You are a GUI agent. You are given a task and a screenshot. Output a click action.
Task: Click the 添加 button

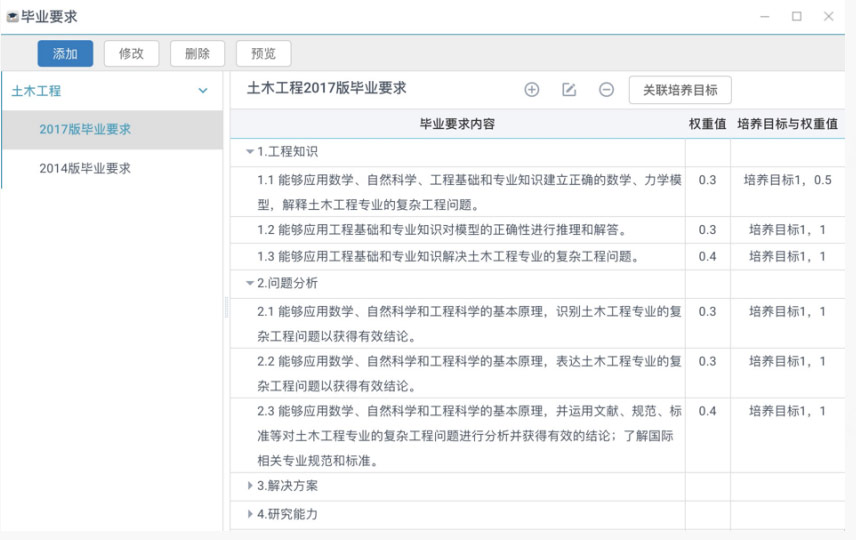pos(65,54)
